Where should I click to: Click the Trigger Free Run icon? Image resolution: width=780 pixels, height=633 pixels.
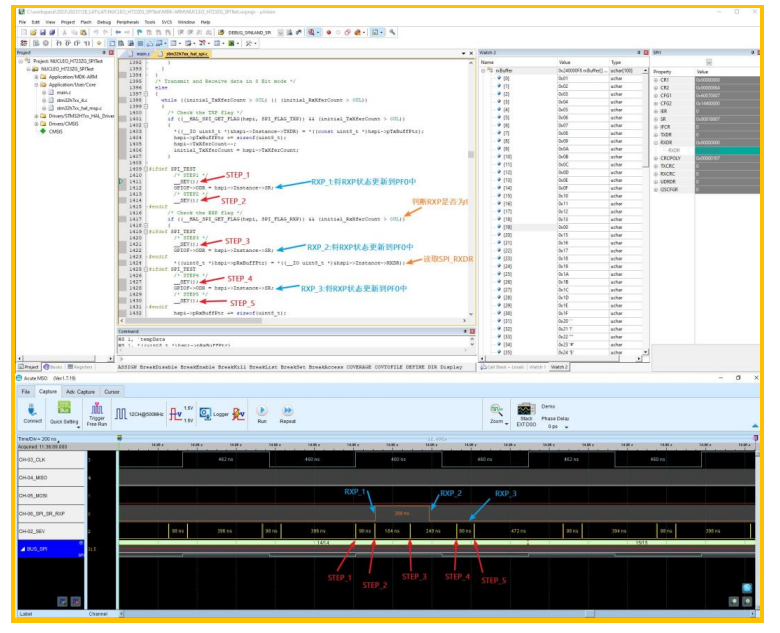(x=97, y=414)
